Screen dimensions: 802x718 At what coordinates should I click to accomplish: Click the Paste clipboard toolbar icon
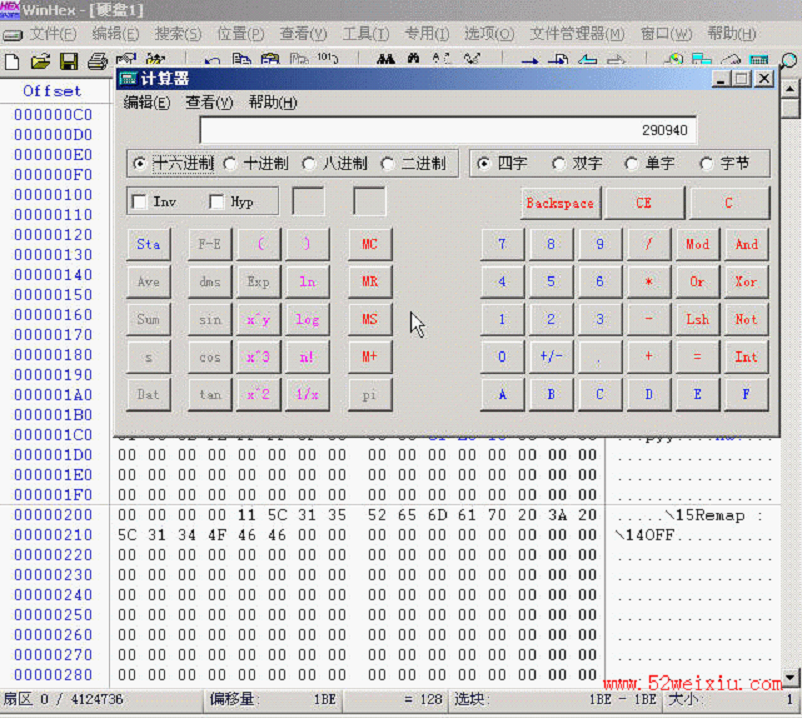270,60
